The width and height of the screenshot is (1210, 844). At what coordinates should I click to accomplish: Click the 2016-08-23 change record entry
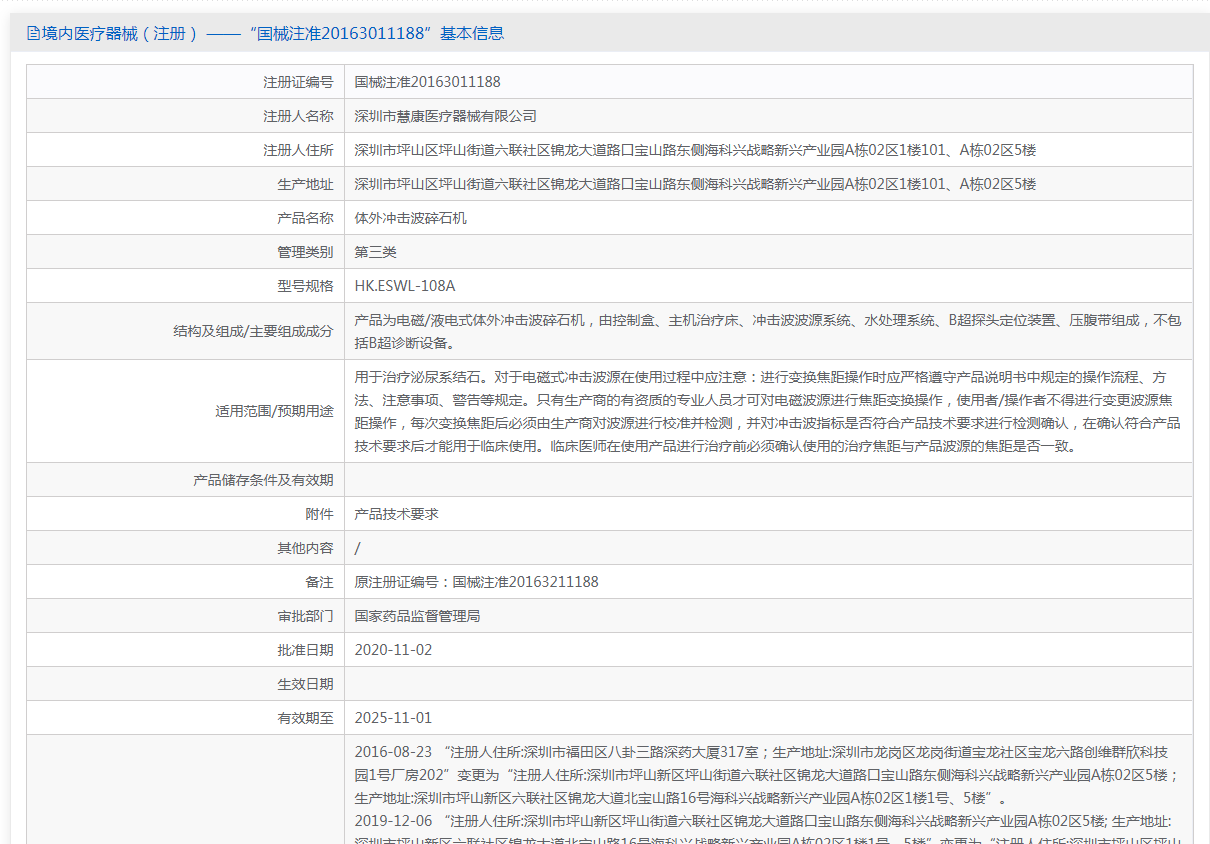[393, 752]
